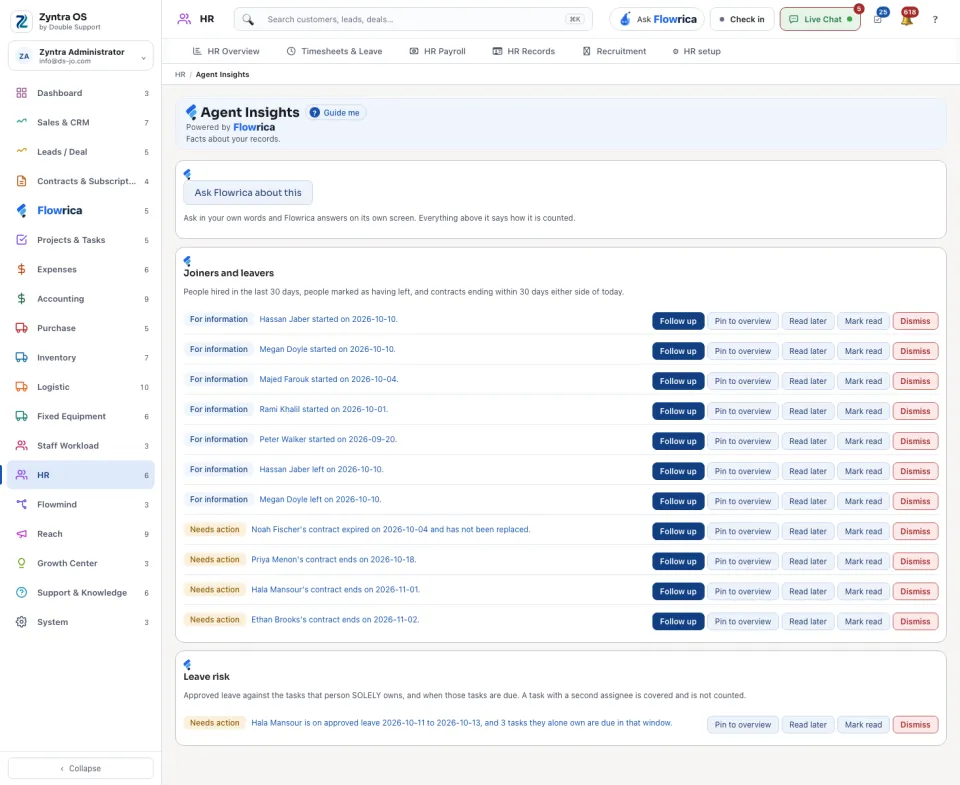The height and width of the screenshot is (785, 960).
Task: Click the tasks checklist icon with badge
Action: (878, 19)
